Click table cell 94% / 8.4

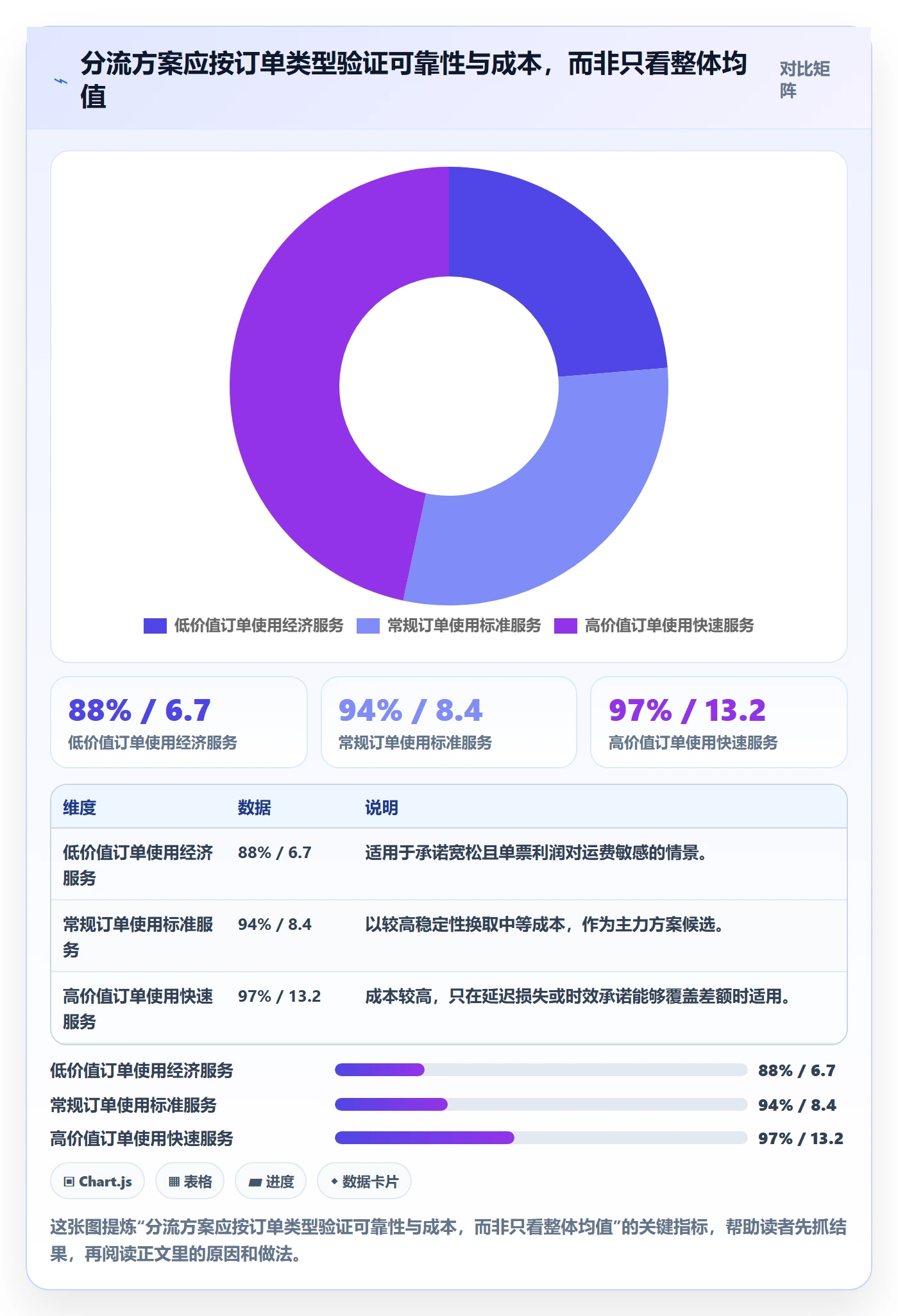(x=275, y=924)
